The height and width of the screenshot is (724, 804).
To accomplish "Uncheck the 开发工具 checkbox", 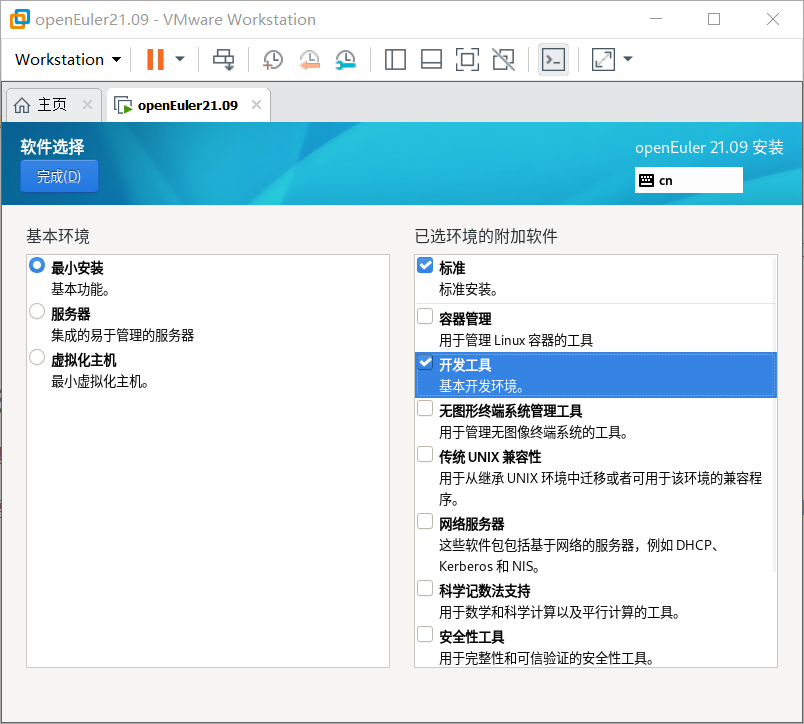I will tap(425, 363).
